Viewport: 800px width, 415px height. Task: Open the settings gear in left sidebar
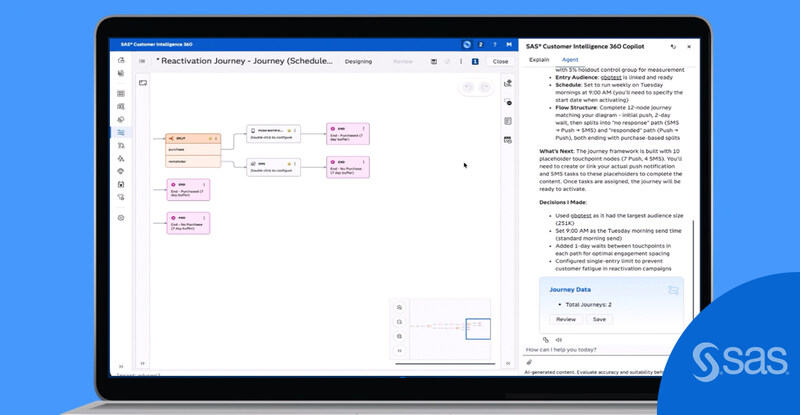point(120,217)
